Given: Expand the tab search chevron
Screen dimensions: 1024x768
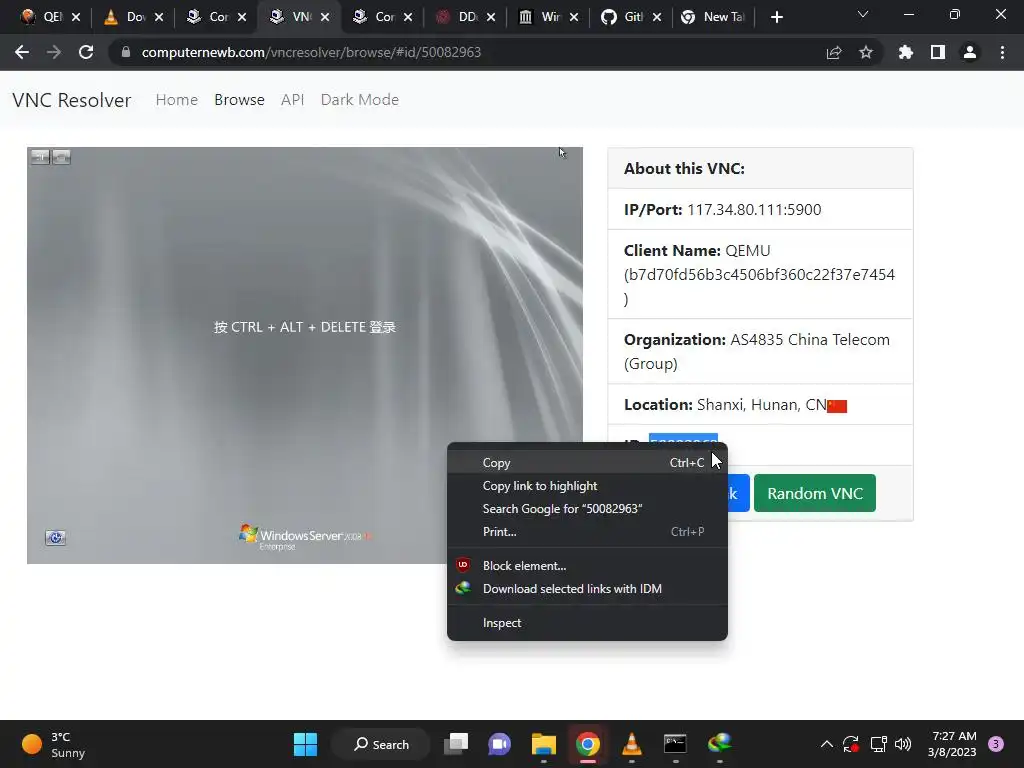Looking at the screenshot, I should 863,14.
